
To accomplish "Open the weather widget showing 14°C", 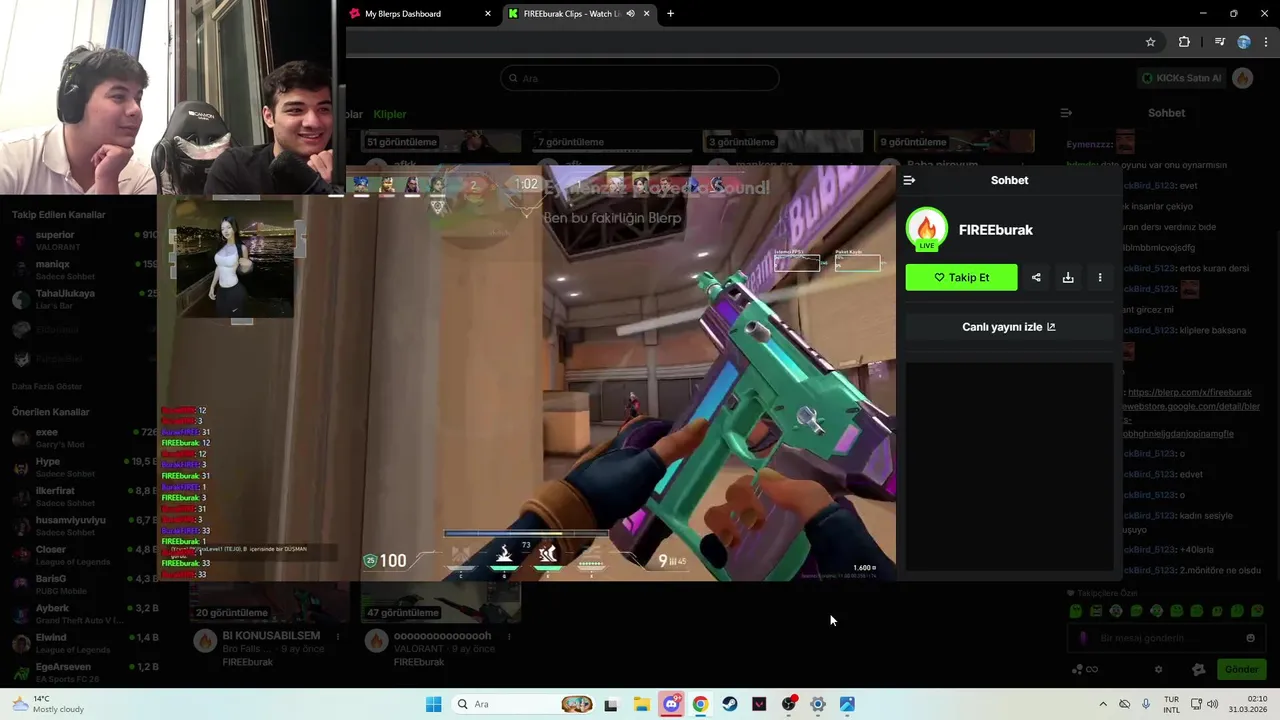I will 48,704.
